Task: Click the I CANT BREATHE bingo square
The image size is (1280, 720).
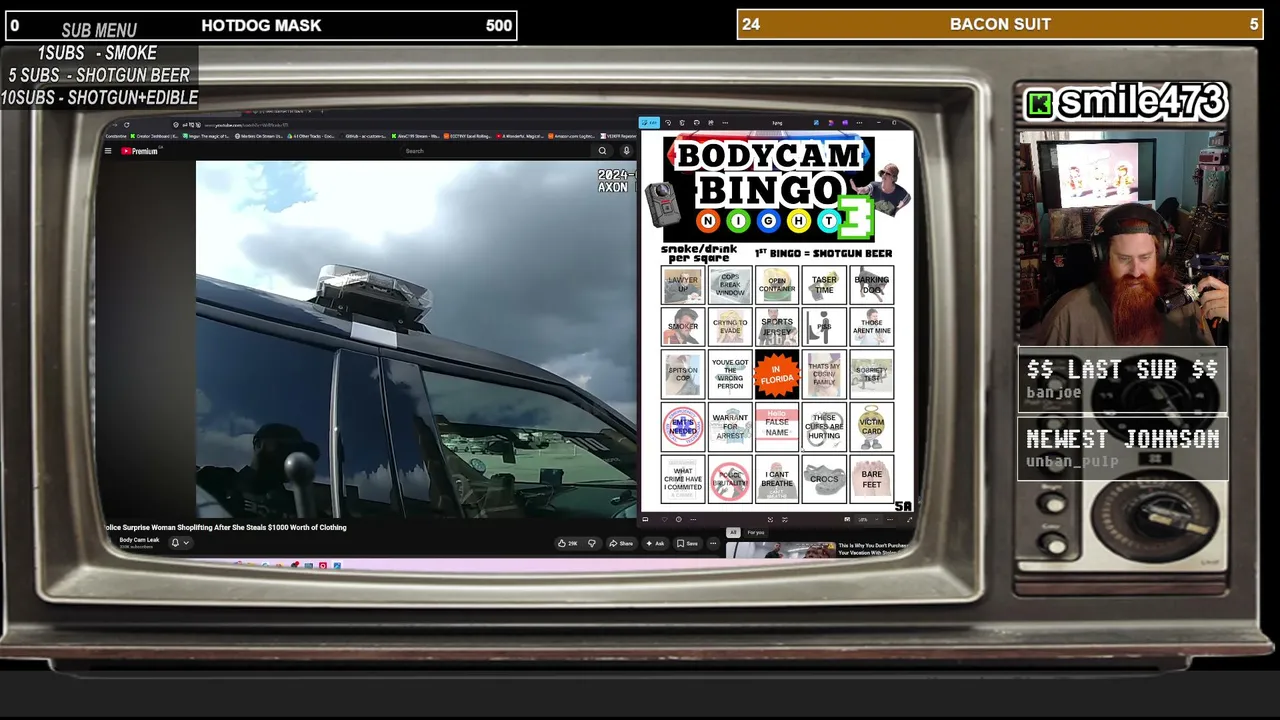Action: [777, 479]
